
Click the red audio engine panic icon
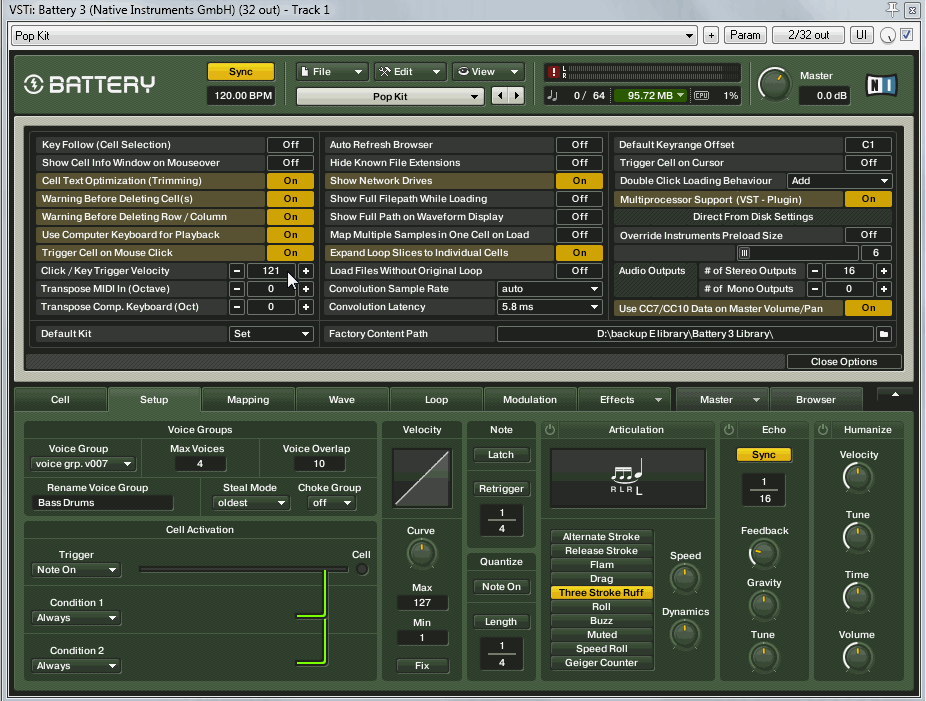pyautogui.click(x=553, y=72)
